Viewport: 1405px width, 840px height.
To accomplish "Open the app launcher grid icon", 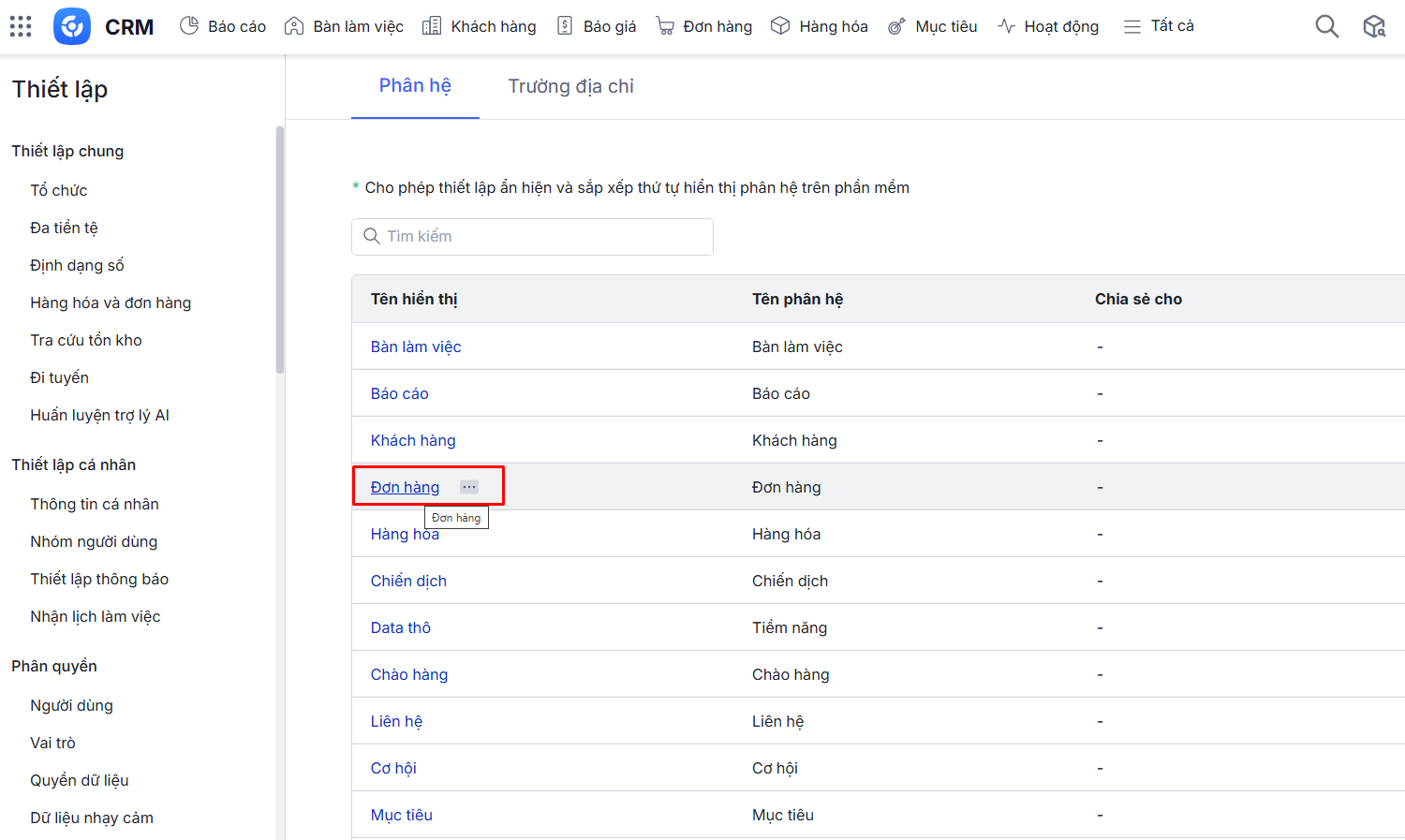I will [21, 26].
